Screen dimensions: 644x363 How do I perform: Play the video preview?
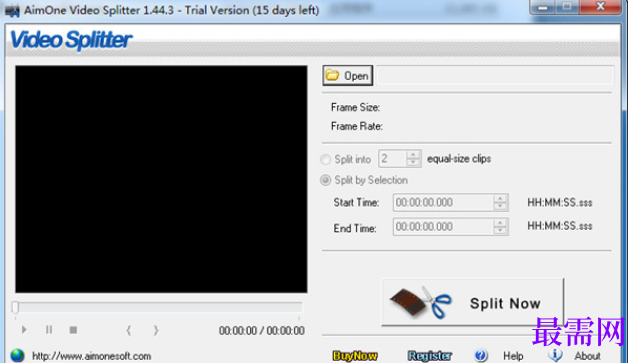(x=24, y=330)
